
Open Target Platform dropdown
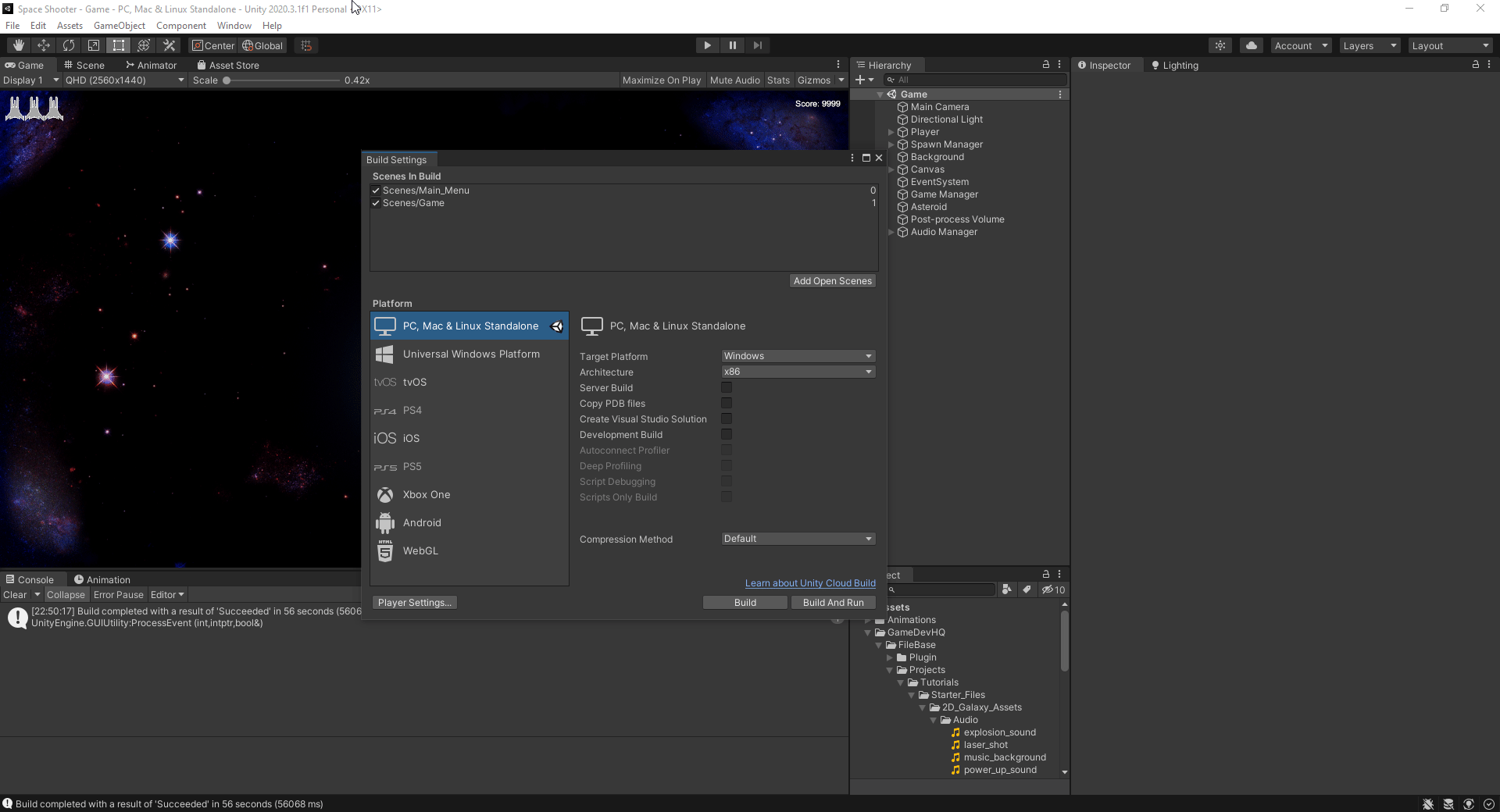pos(798,356)
